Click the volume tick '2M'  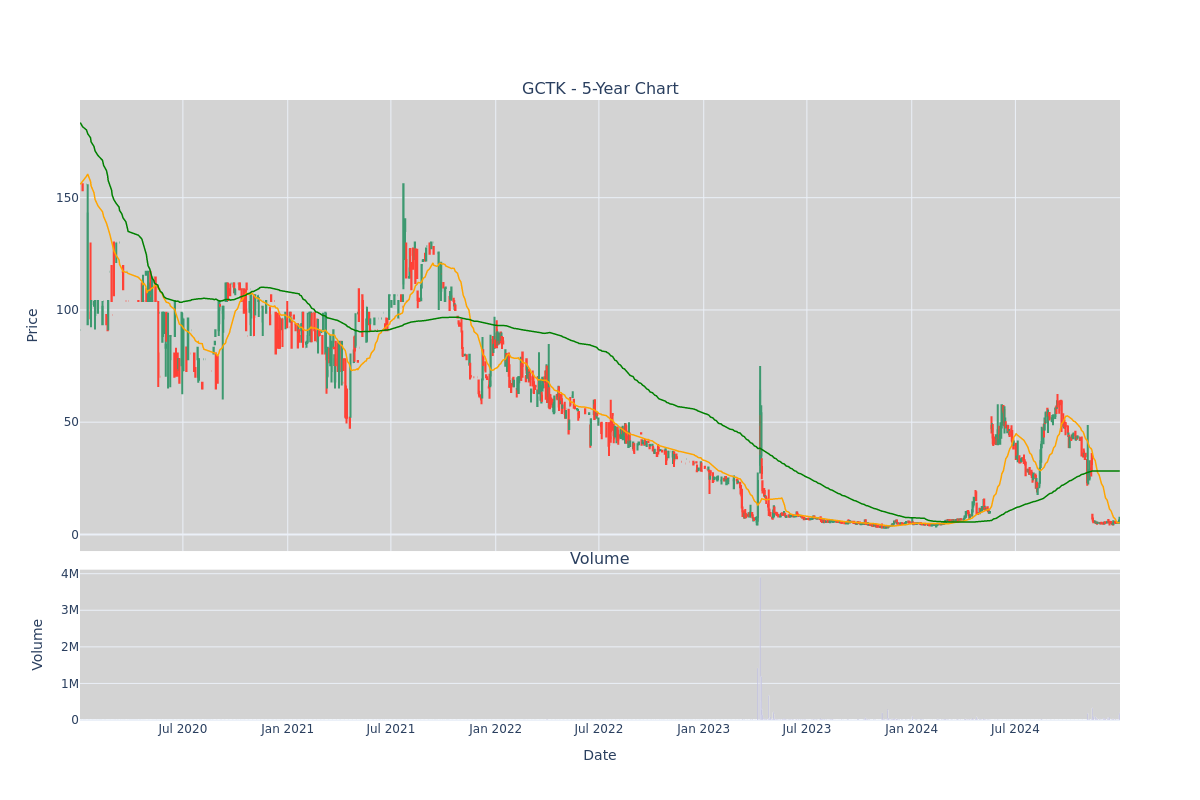(x=70, y=647)
